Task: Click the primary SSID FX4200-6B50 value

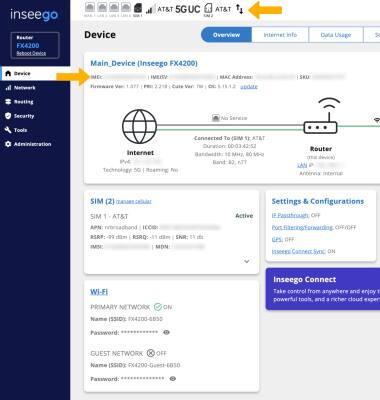Action: 145,319
